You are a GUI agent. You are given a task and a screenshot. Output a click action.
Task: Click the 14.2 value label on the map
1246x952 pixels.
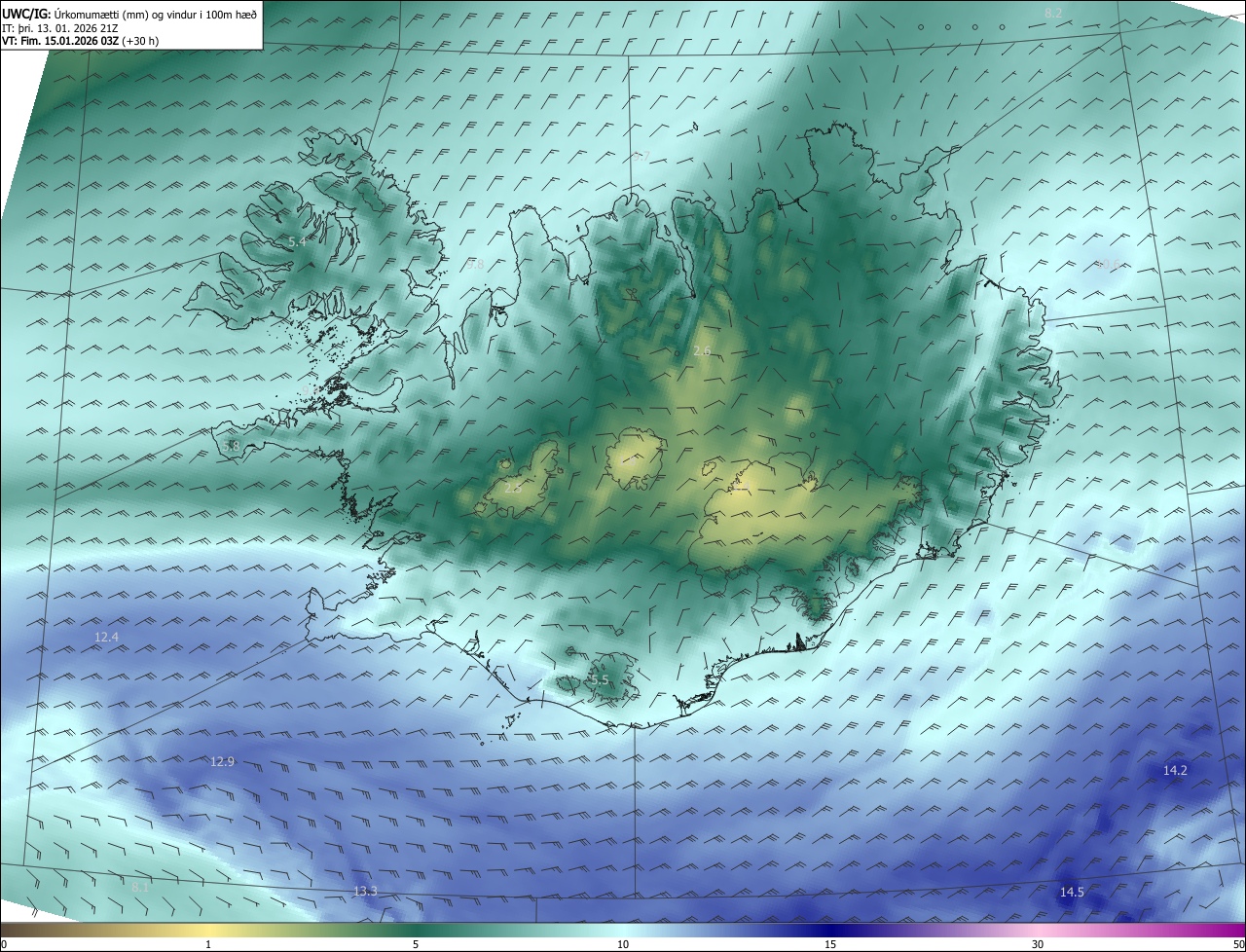tap(1175, 770)
